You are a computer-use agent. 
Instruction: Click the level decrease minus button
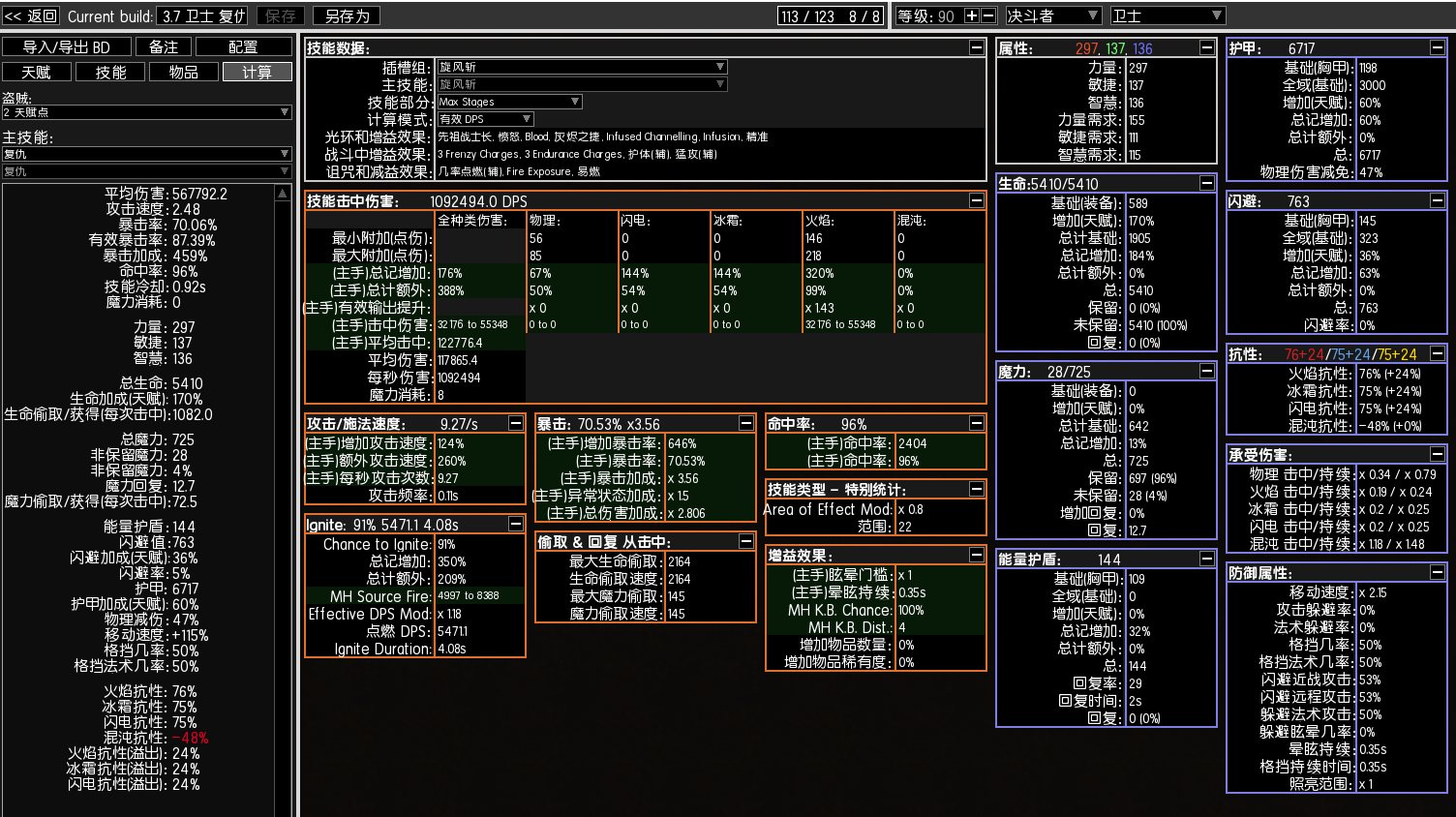[988, 15]
